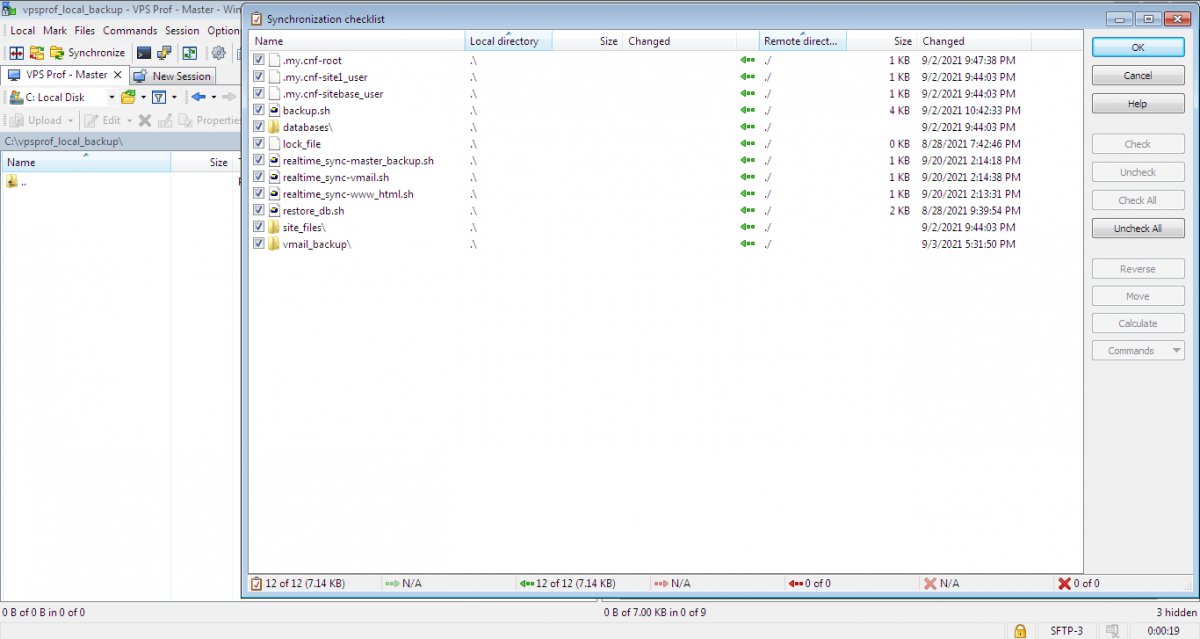This screenshot has height=639, width=1200.
Task: Switch to the New Session tab
Action: 180,76
